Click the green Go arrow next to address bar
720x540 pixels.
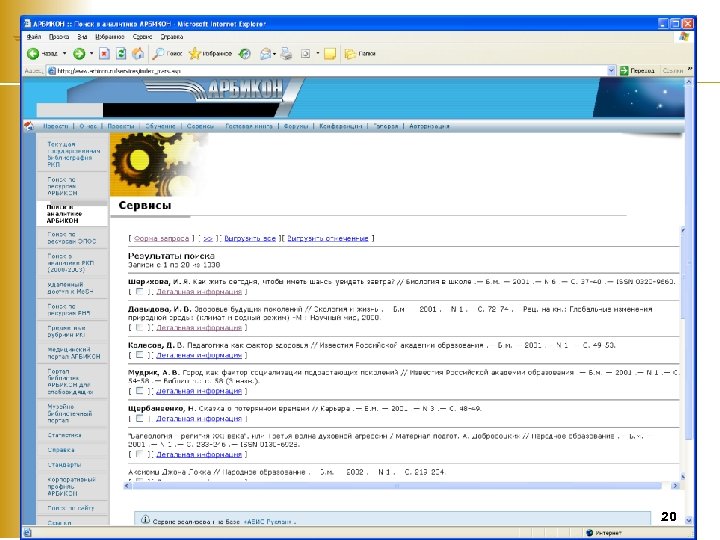pyautogui.click(x=624, y=71)
